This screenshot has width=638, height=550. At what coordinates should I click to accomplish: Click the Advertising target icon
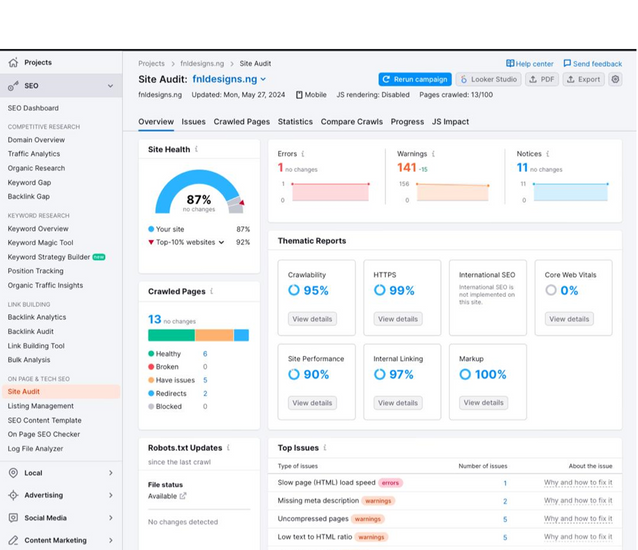(x=13, y=495)
